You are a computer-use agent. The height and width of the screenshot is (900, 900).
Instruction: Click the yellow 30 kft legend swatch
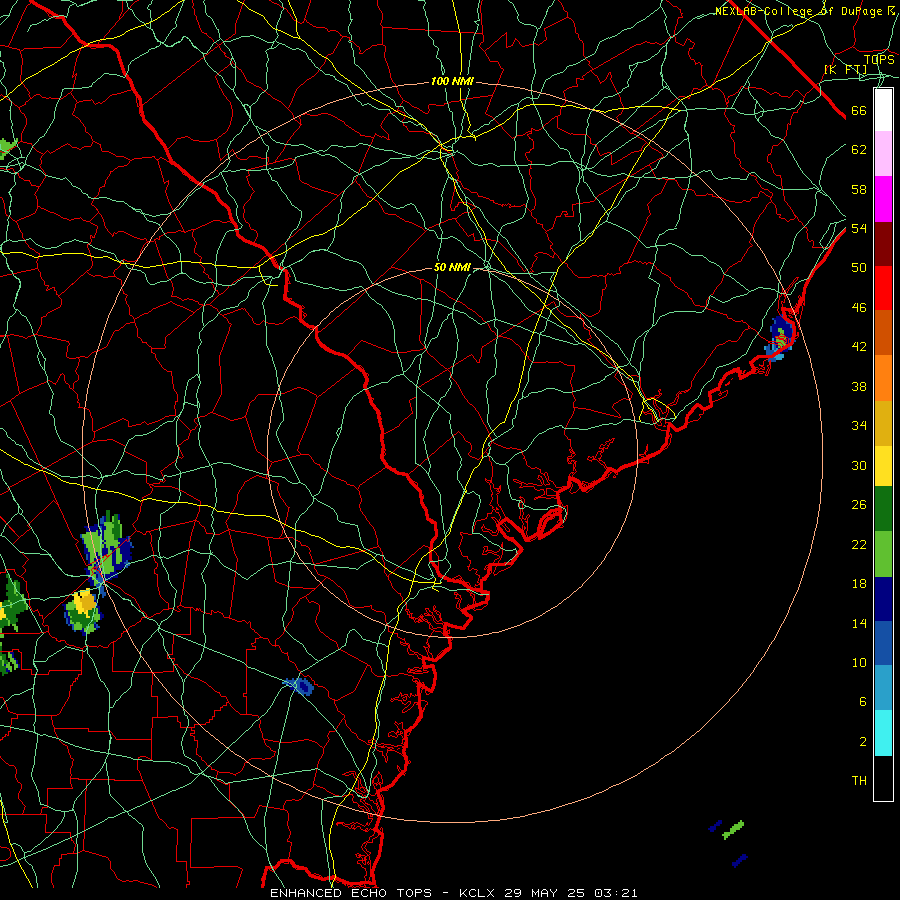[883, 466]
